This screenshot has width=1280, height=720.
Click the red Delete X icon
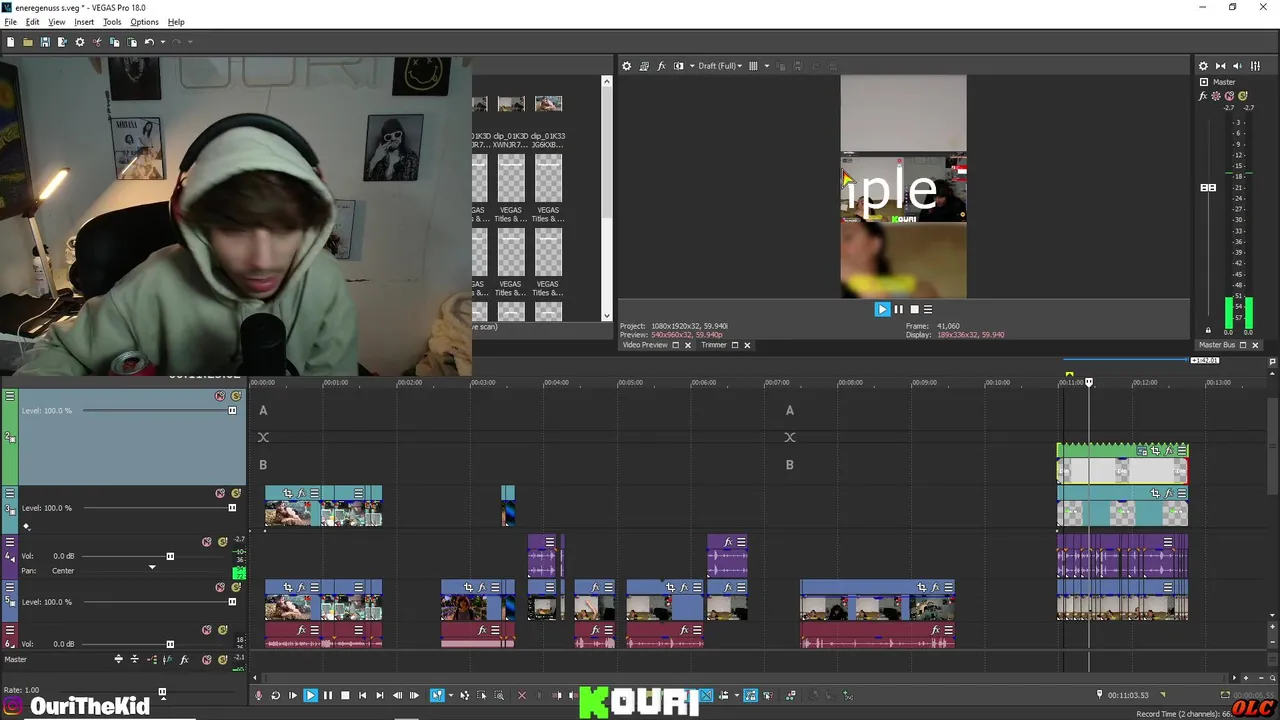click(x=521, y=695)
